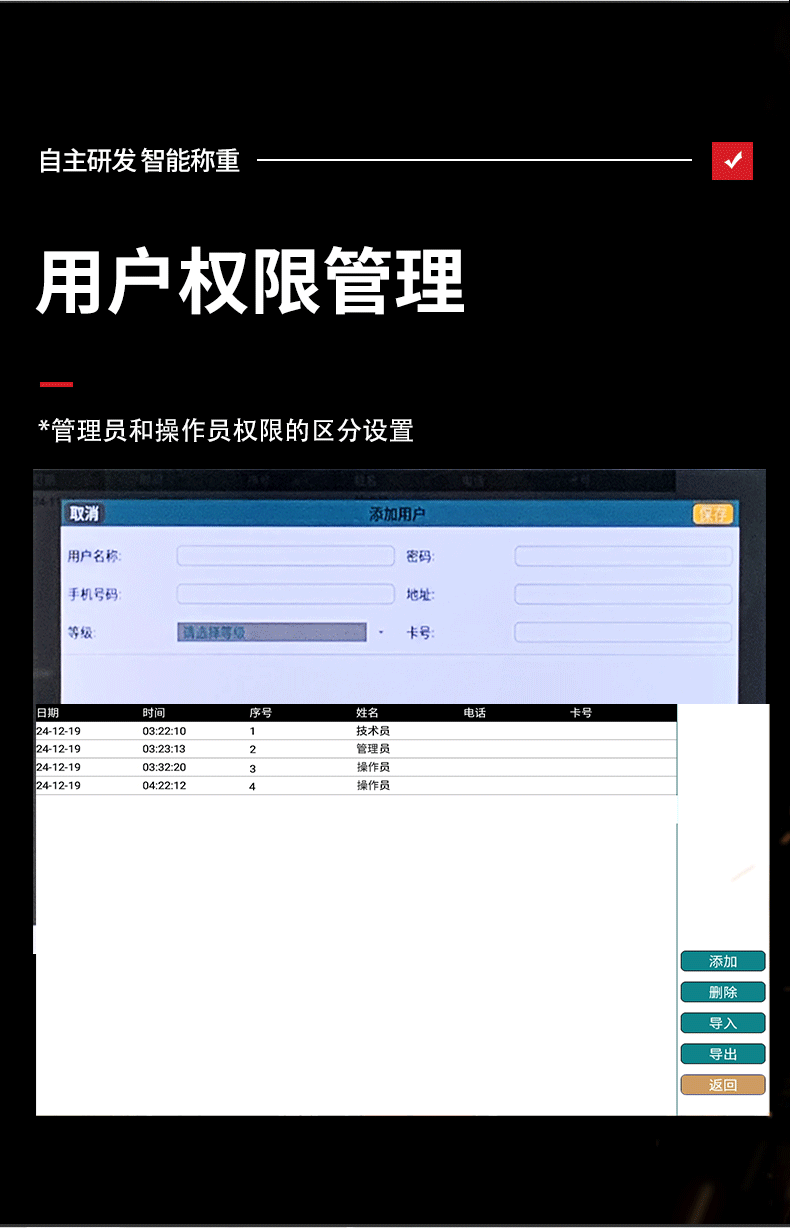The height and width of the screenshot is (1228, 790).
Task: Pick row number 4 logged at 04:22:12
Action: [x=355, y=786]
